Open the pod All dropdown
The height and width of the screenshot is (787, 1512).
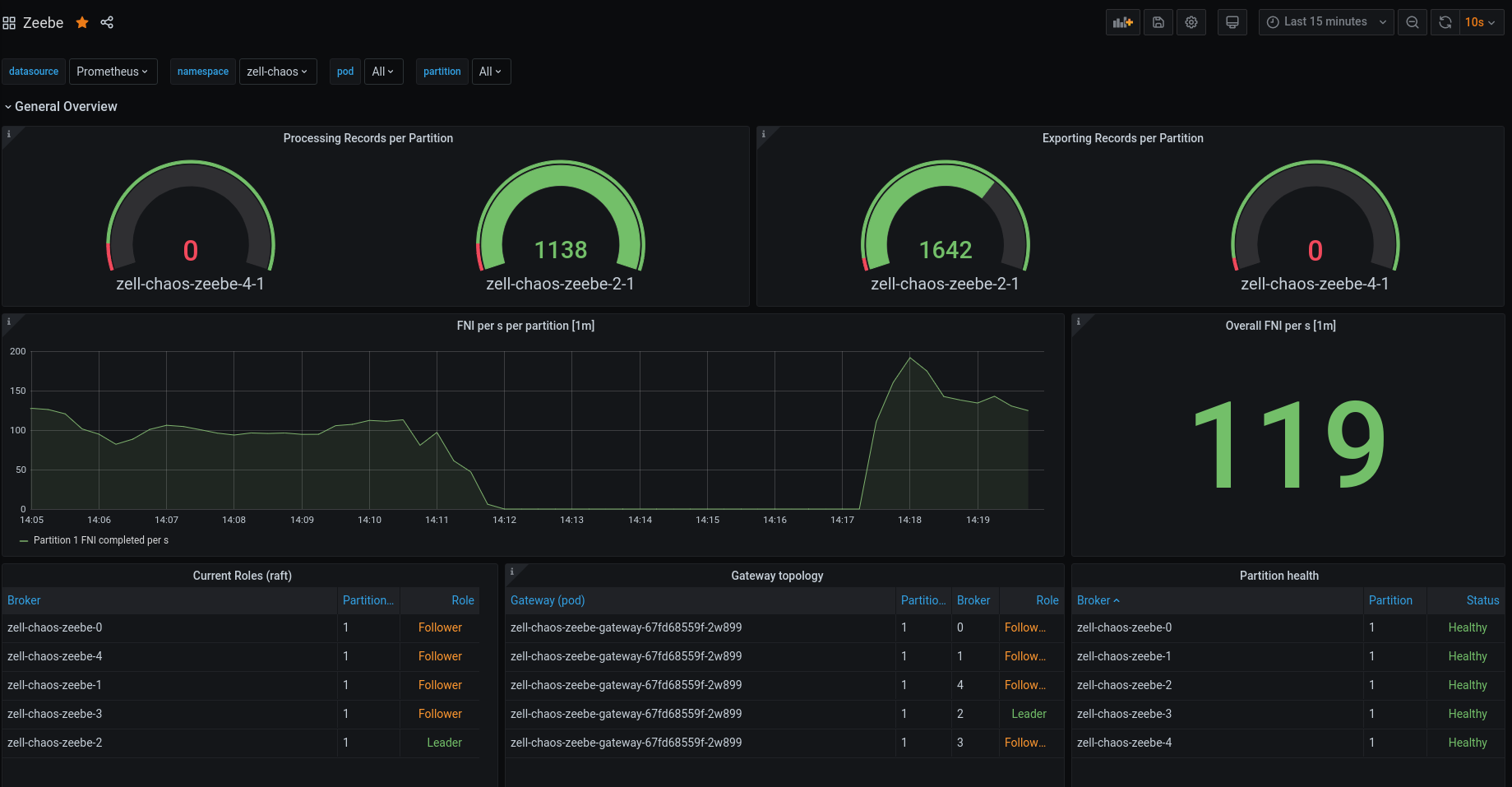coord(383,72)
